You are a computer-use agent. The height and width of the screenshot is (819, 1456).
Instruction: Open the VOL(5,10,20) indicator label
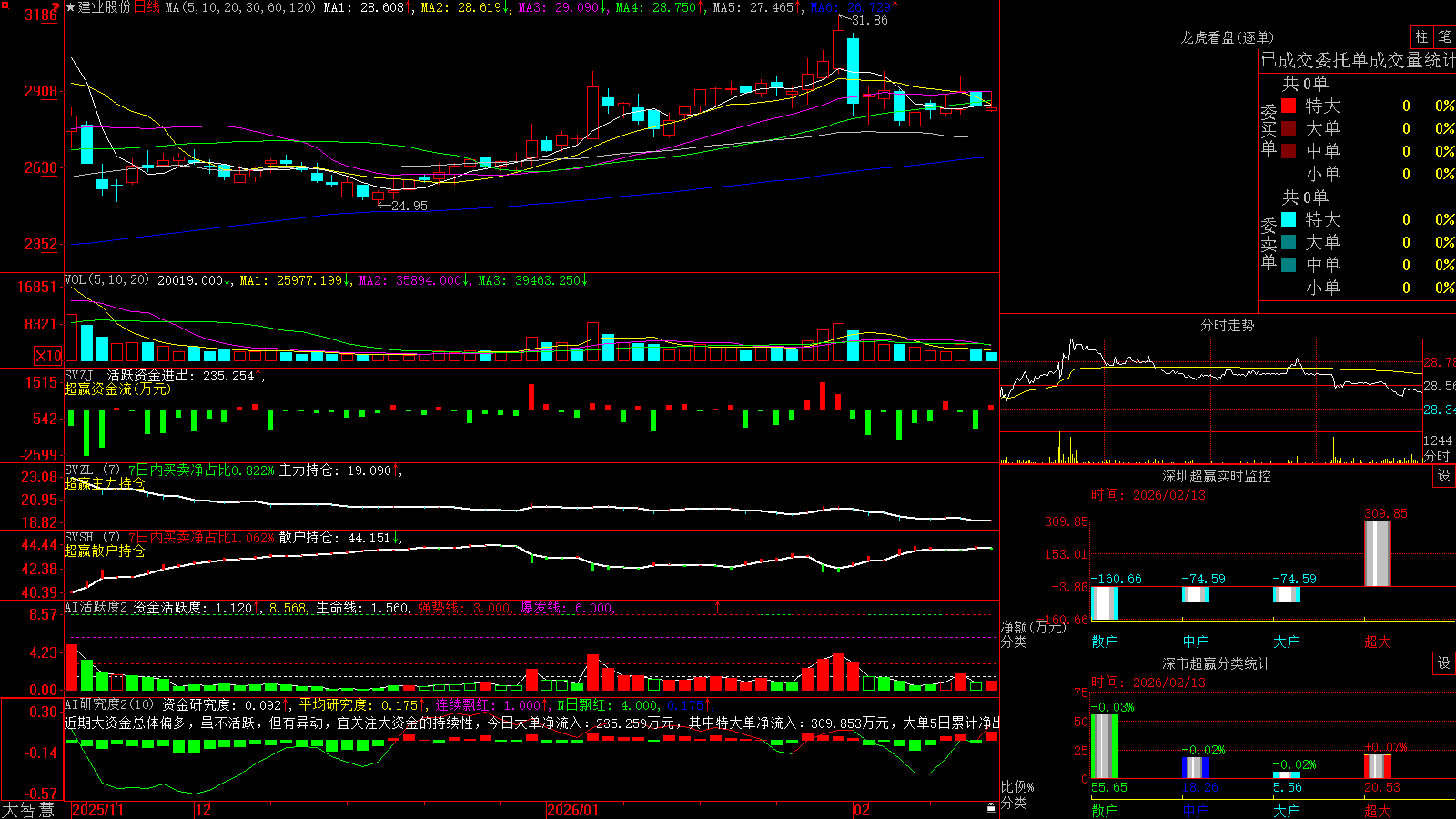(x=106, y=280)
